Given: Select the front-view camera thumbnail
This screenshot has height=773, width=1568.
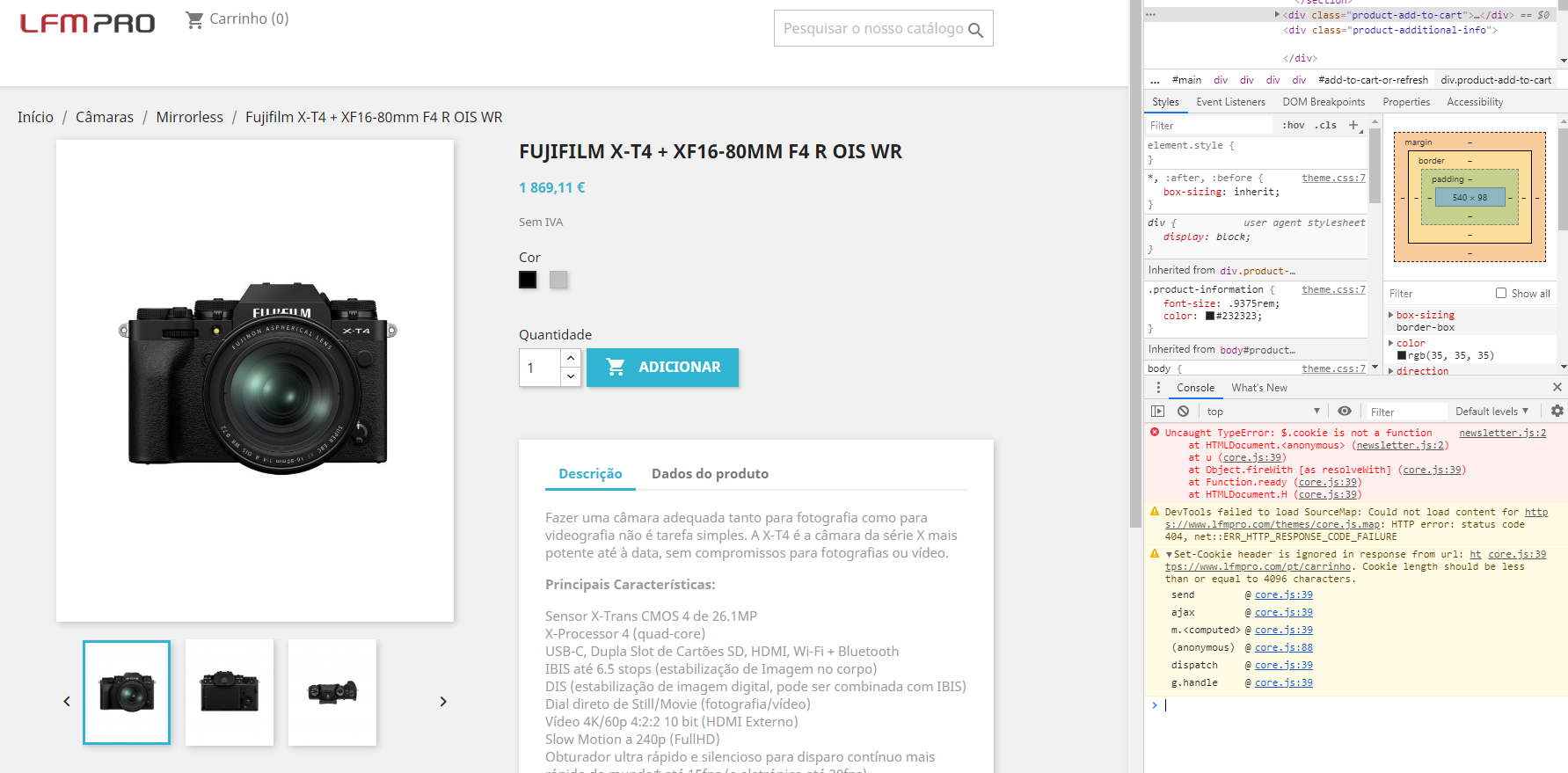Looking at the screenshot, I should click(127, 693).
